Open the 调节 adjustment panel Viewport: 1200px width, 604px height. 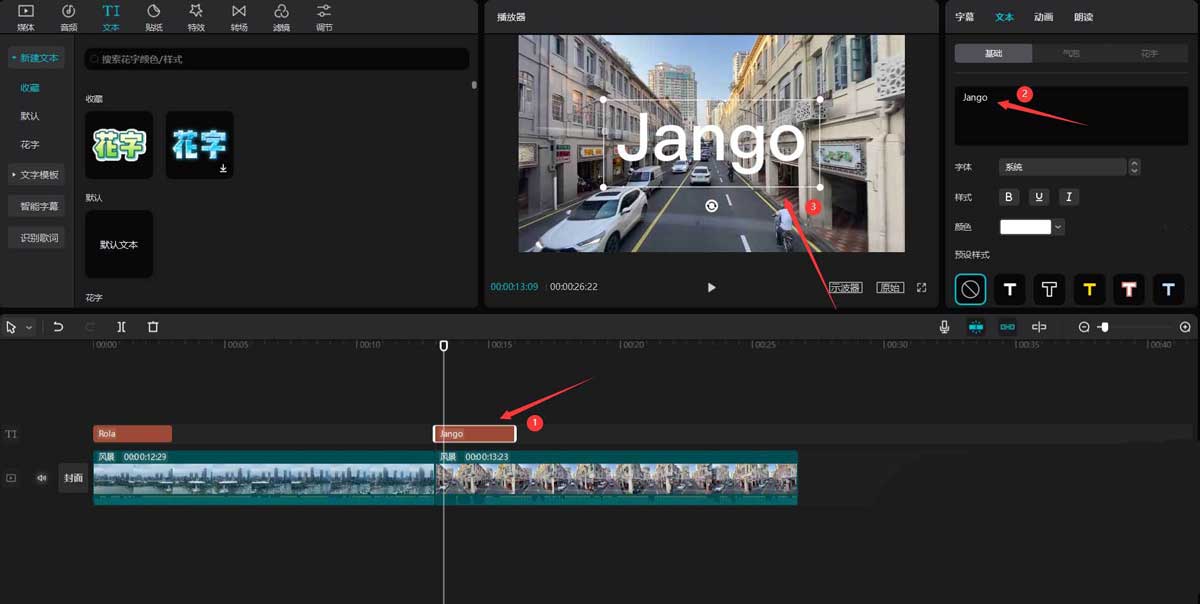pos(323,17)
